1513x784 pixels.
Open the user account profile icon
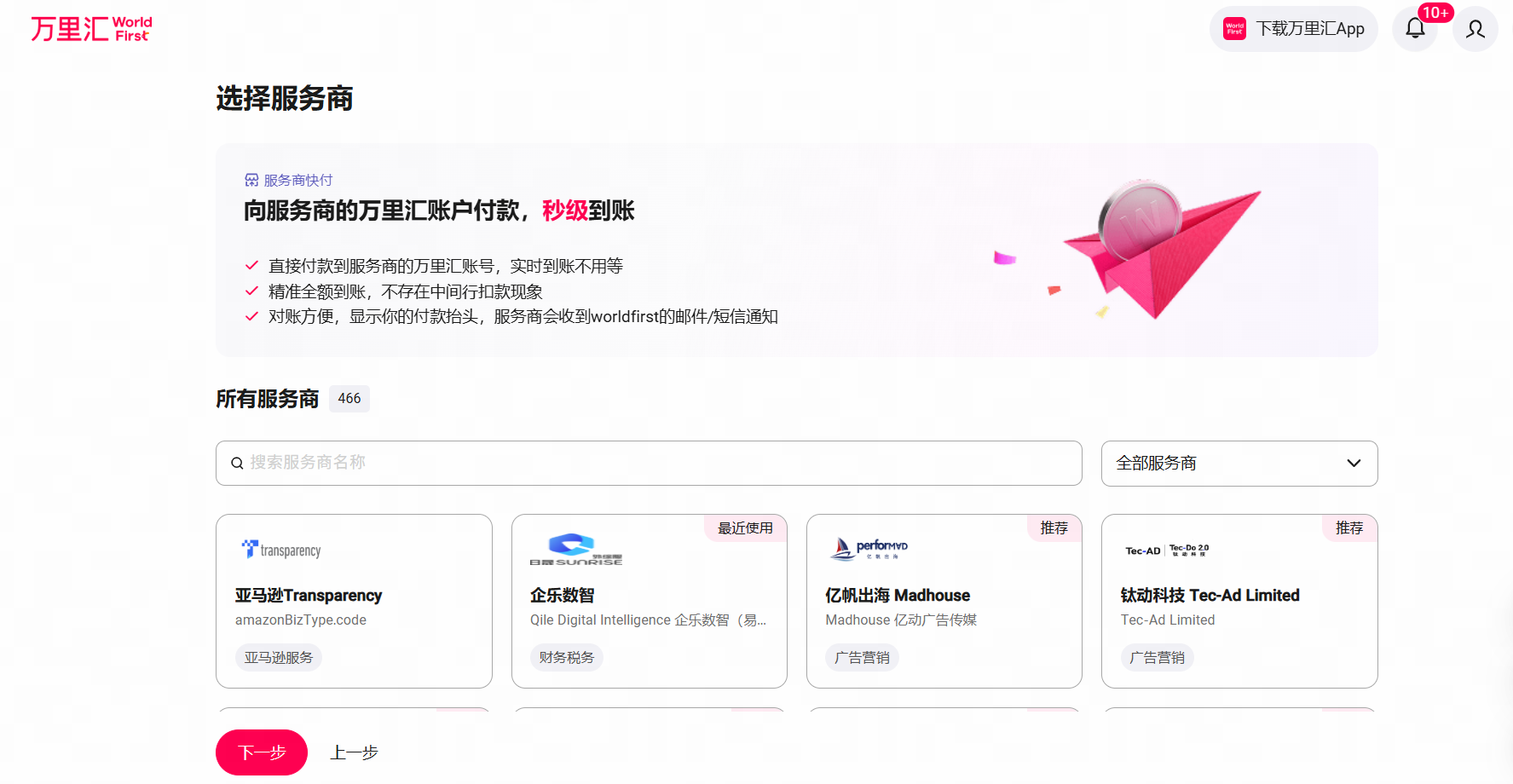pyautogui.click(x=1475, y=29)
